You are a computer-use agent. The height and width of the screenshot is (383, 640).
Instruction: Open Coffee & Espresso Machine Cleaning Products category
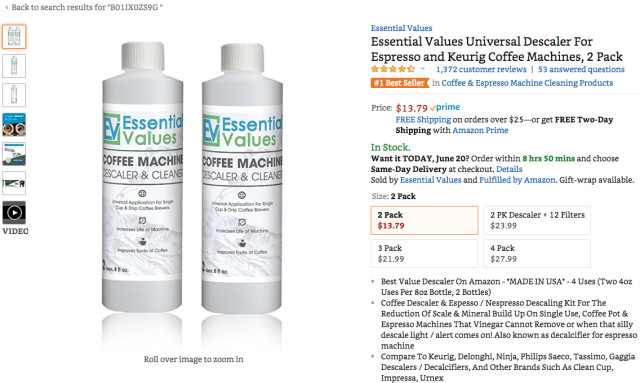527,83
